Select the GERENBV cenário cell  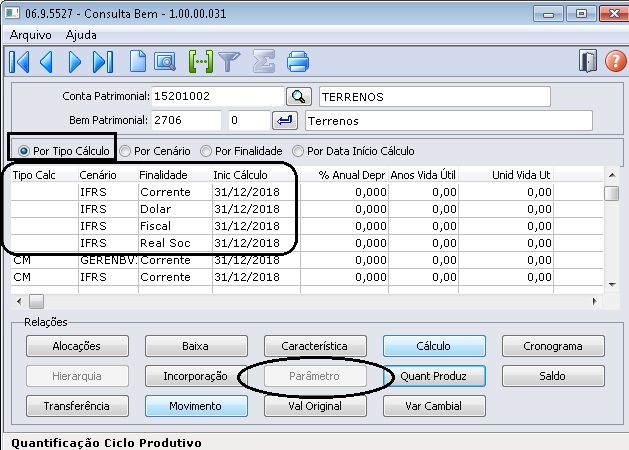pyautogui.click(x=108, y=260)
